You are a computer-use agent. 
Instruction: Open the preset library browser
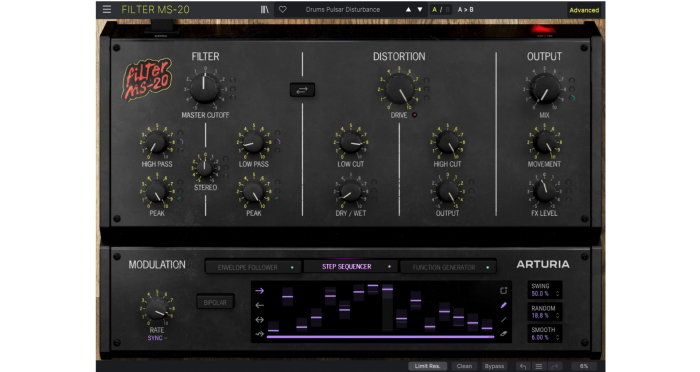[x=265, y=9]
